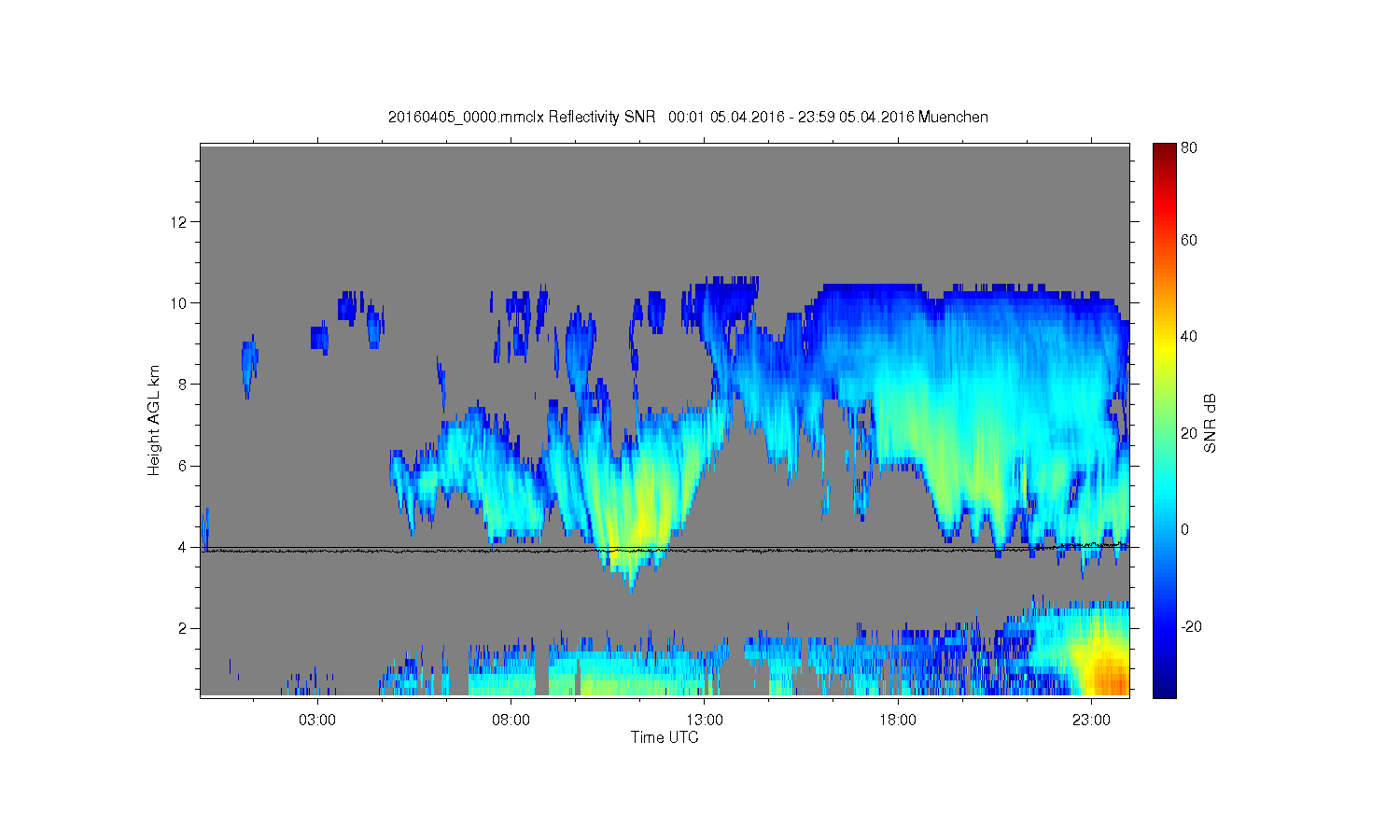Click the height tick label 2

tap(184, 628)
